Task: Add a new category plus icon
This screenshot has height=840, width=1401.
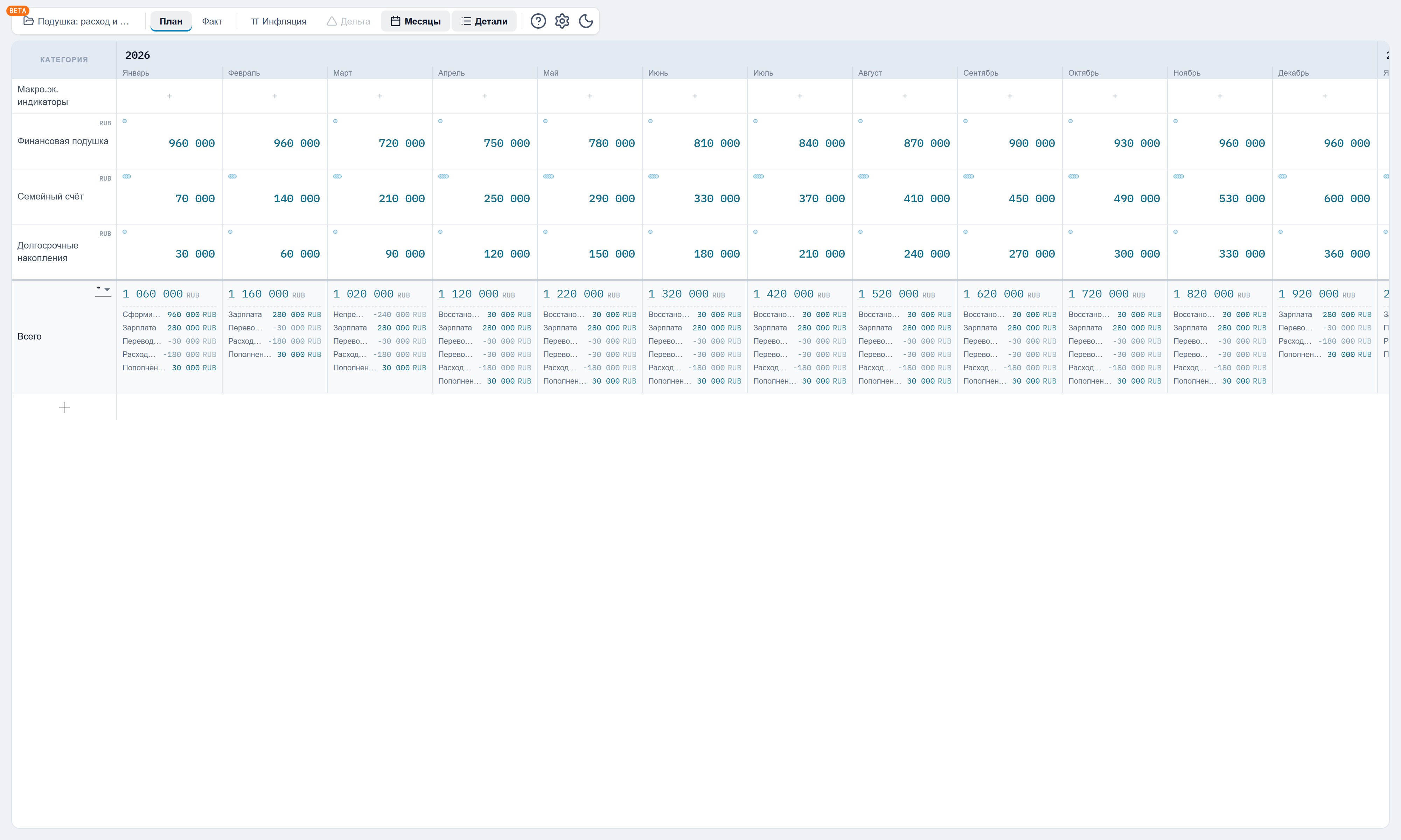Action: pos(64,407)
